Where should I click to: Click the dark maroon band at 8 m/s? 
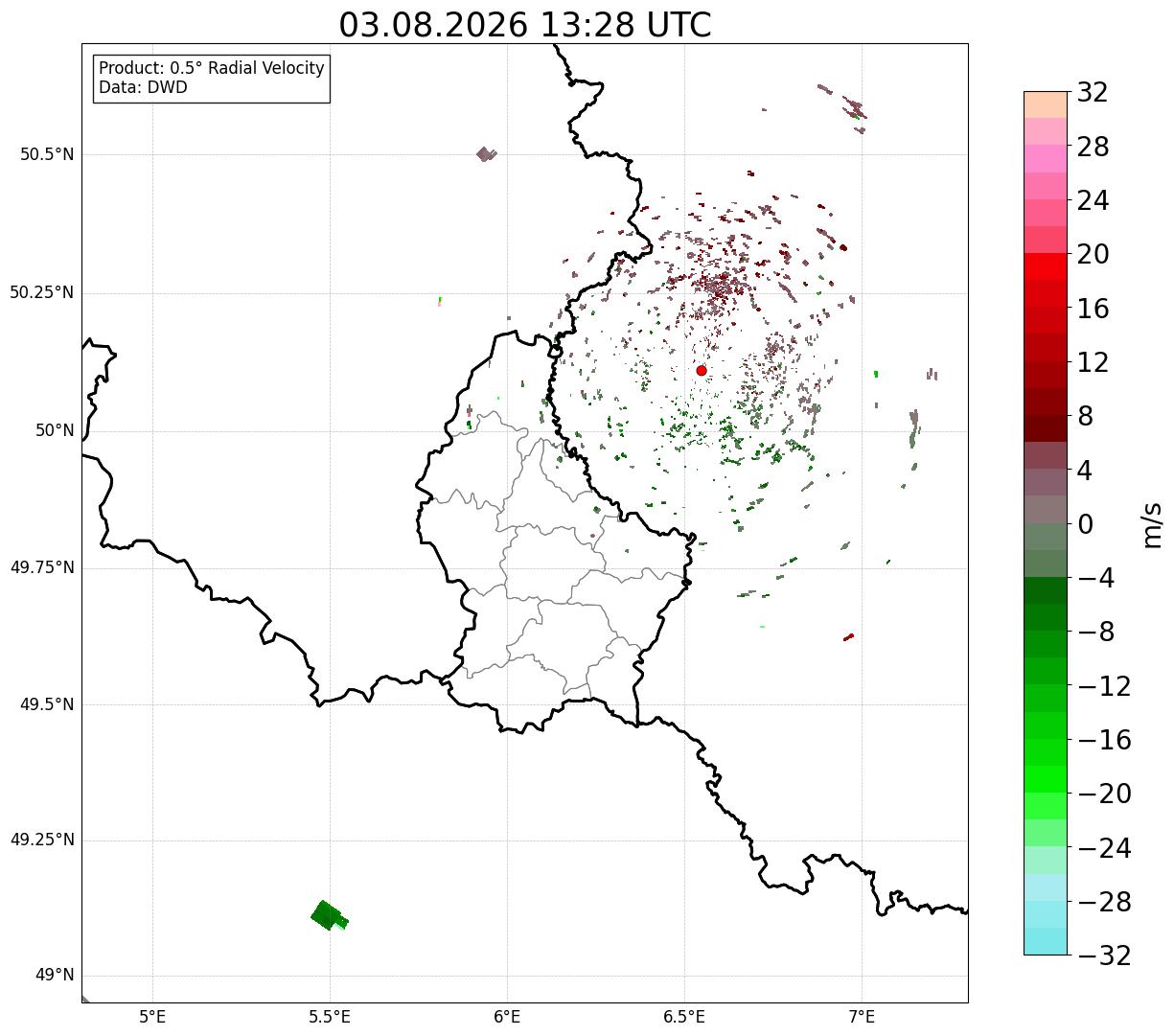(x=1046, y=428)
